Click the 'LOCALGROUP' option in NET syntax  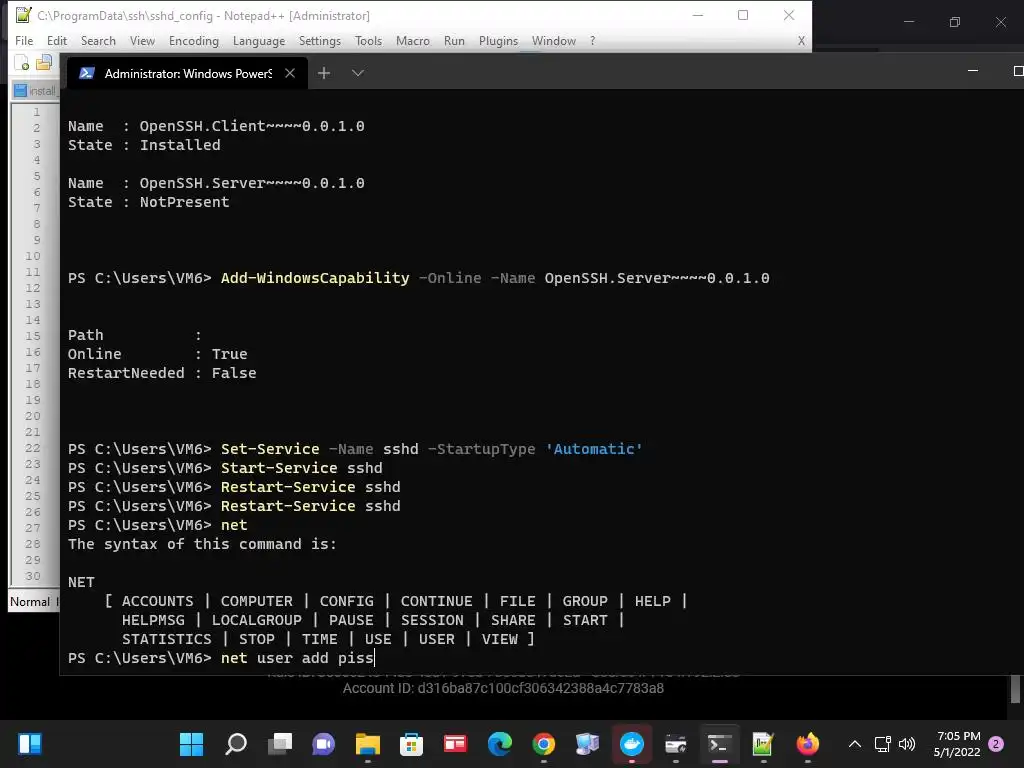pos(257,620)
